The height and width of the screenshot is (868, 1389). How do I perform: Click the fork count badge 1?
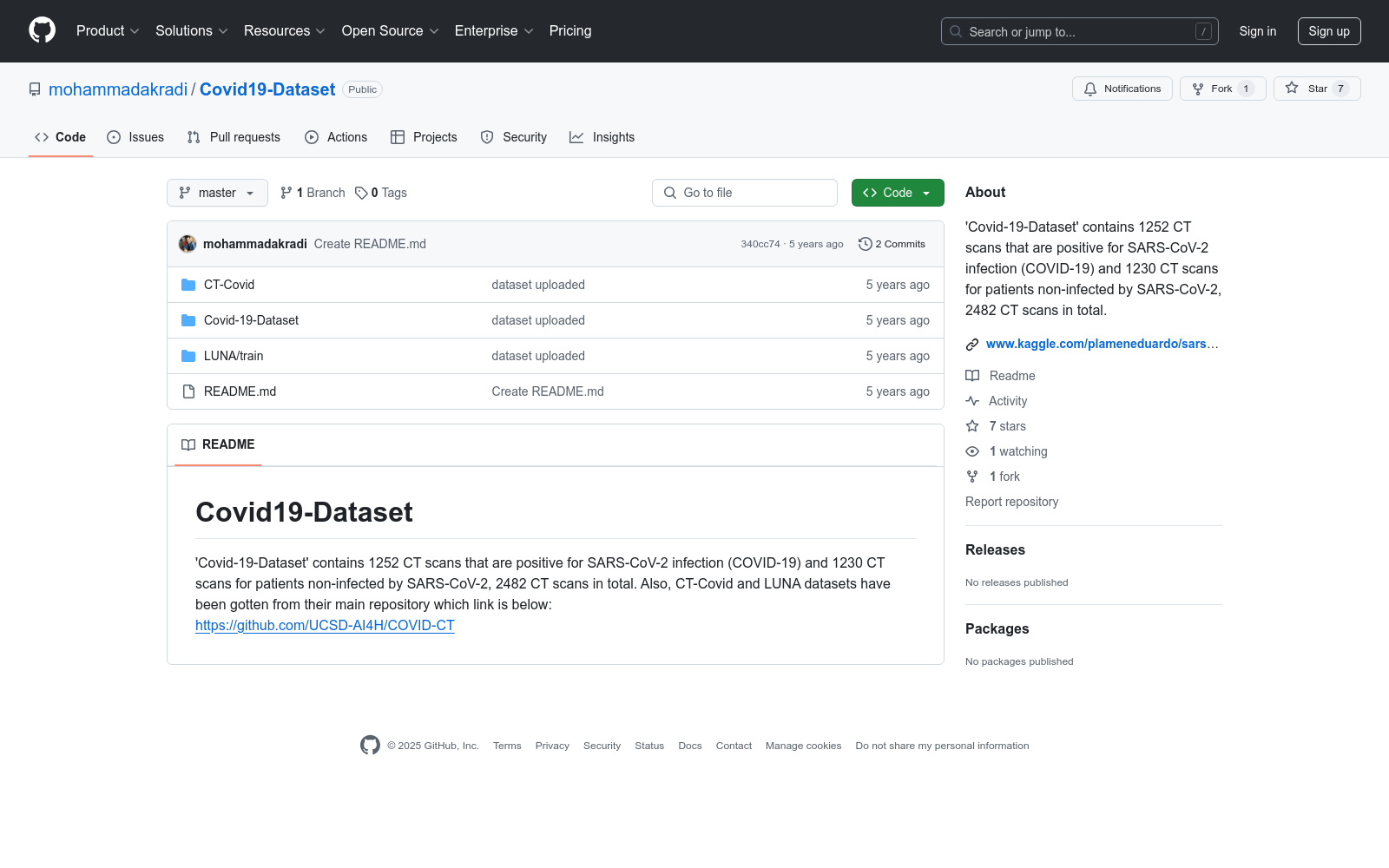pos(1246,89)
